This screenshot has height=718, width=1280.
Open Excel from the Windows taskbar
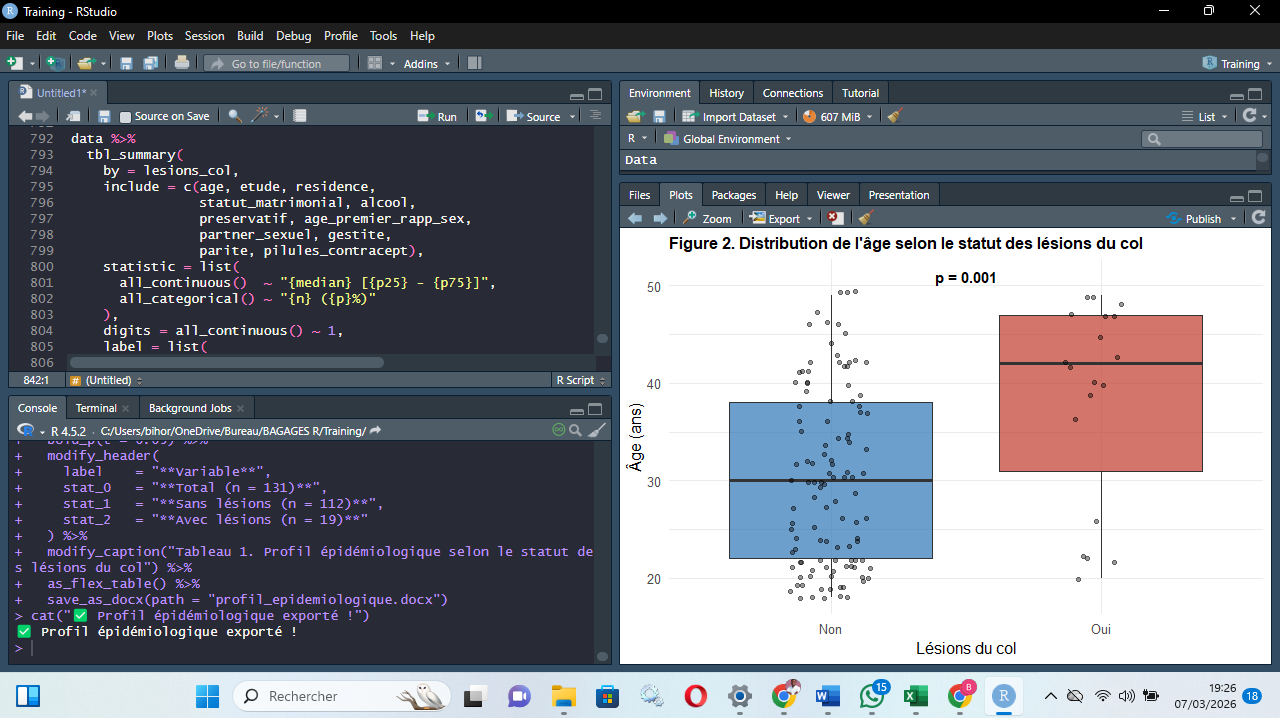(x=913, y=696)
